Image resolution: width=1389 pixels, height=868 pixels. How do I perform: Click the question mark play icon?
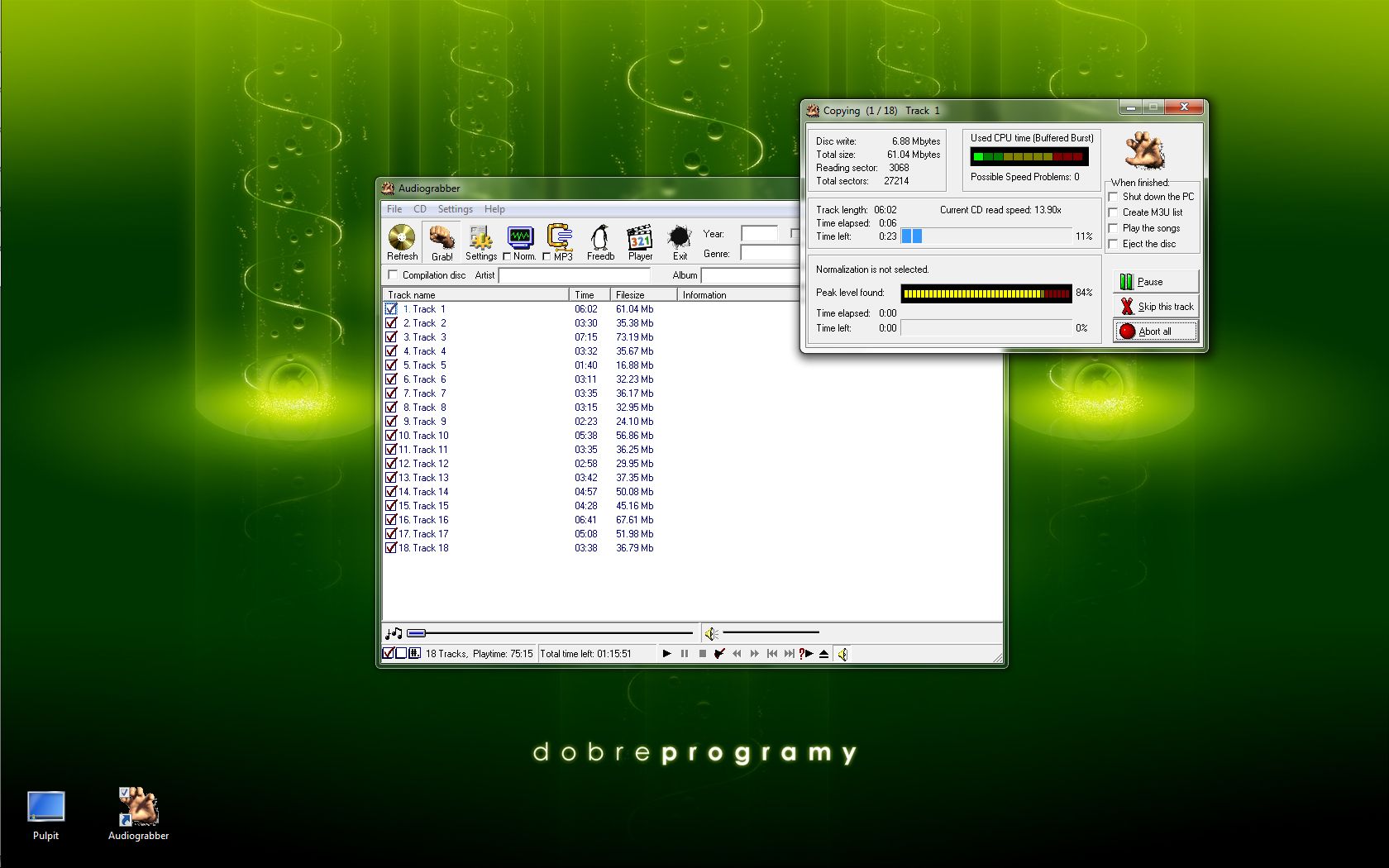tap(806, 654)
